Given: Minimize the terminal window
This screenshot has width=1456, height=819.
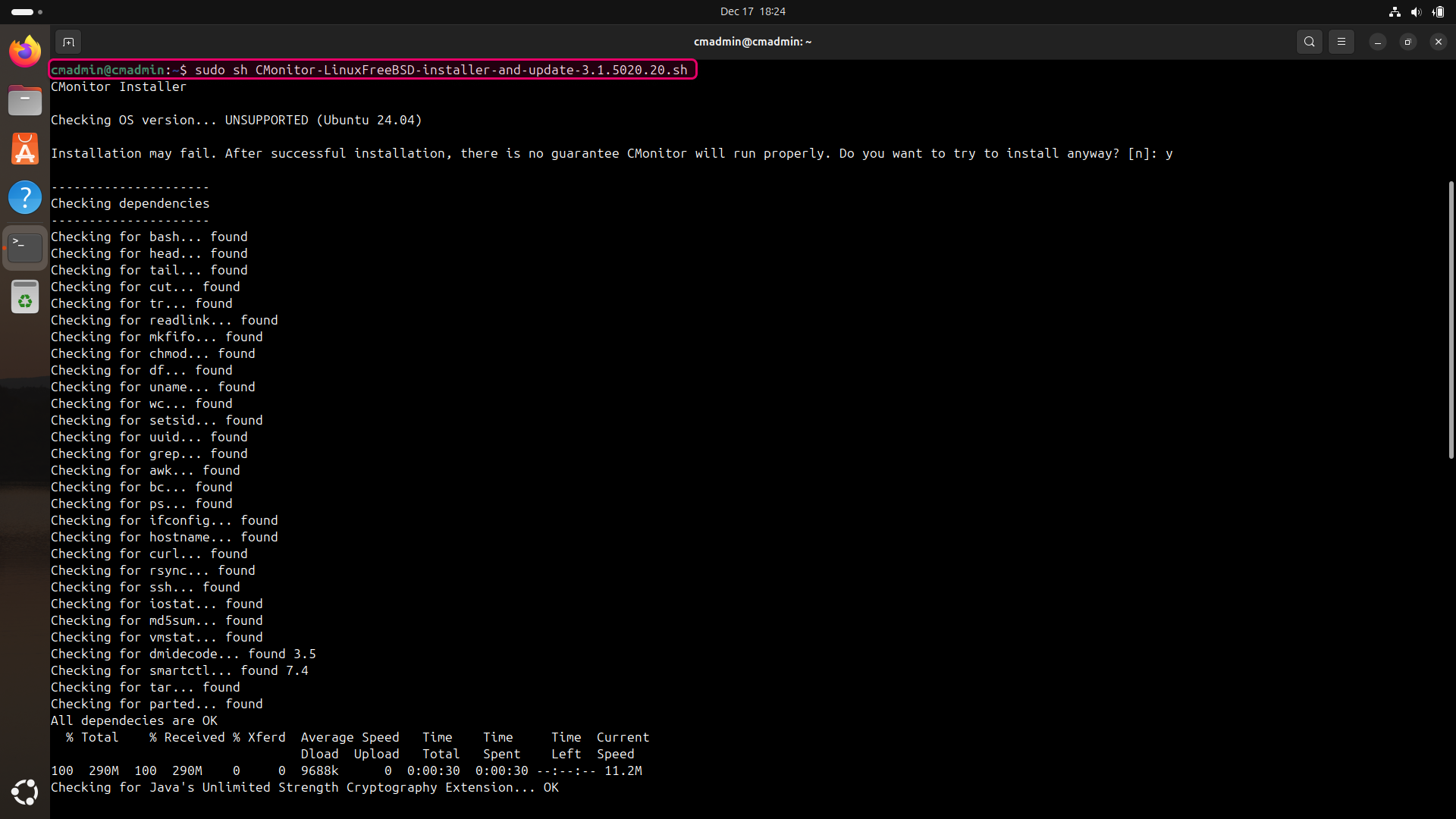Looking at the screenshot, I should (x=1378, y=42).
